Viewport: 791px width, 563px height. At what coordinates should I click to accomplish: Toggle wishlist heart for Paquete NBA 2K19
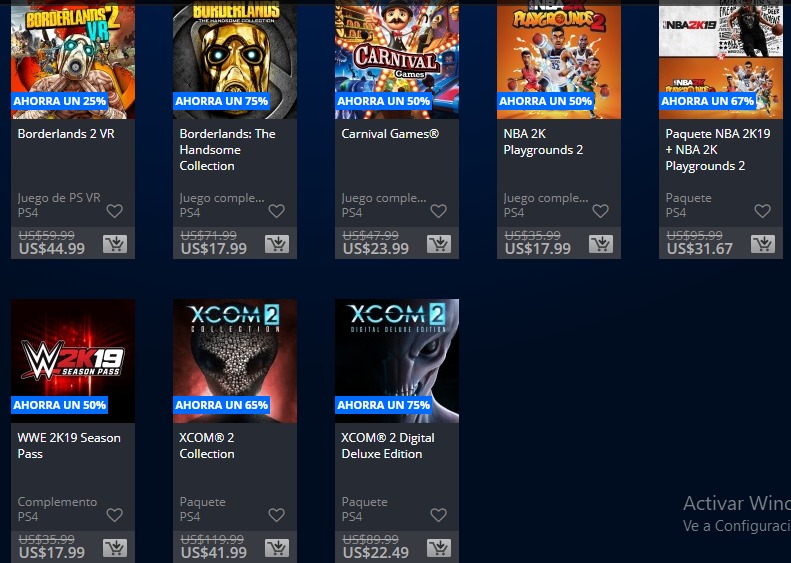(x=762, y=211)
